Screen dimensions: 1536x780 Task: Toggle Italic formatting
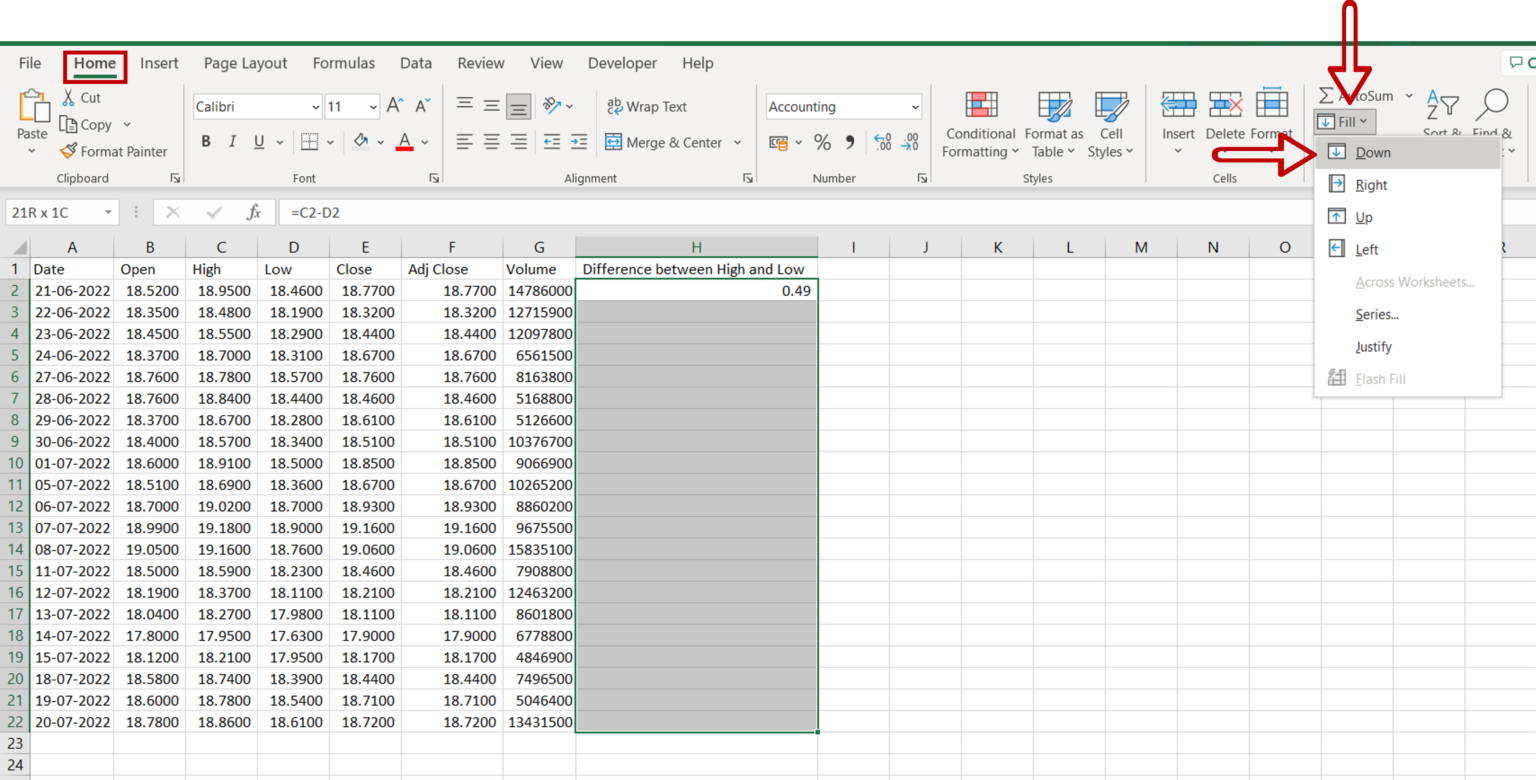tap(232, 142)
